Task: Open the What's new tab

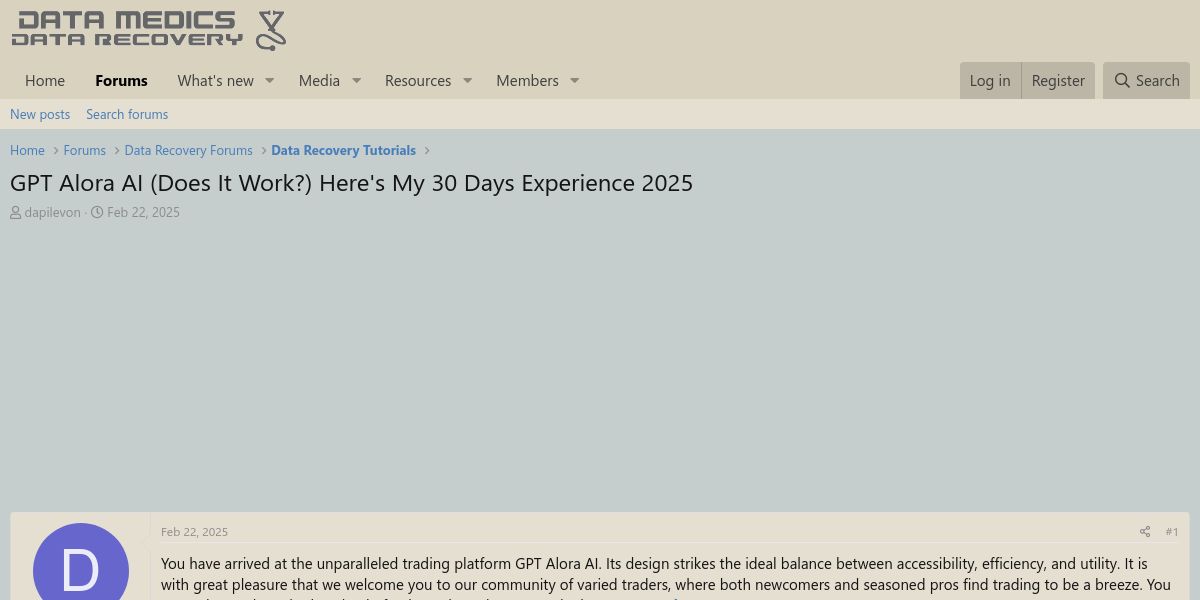Action: coord(216,81)
